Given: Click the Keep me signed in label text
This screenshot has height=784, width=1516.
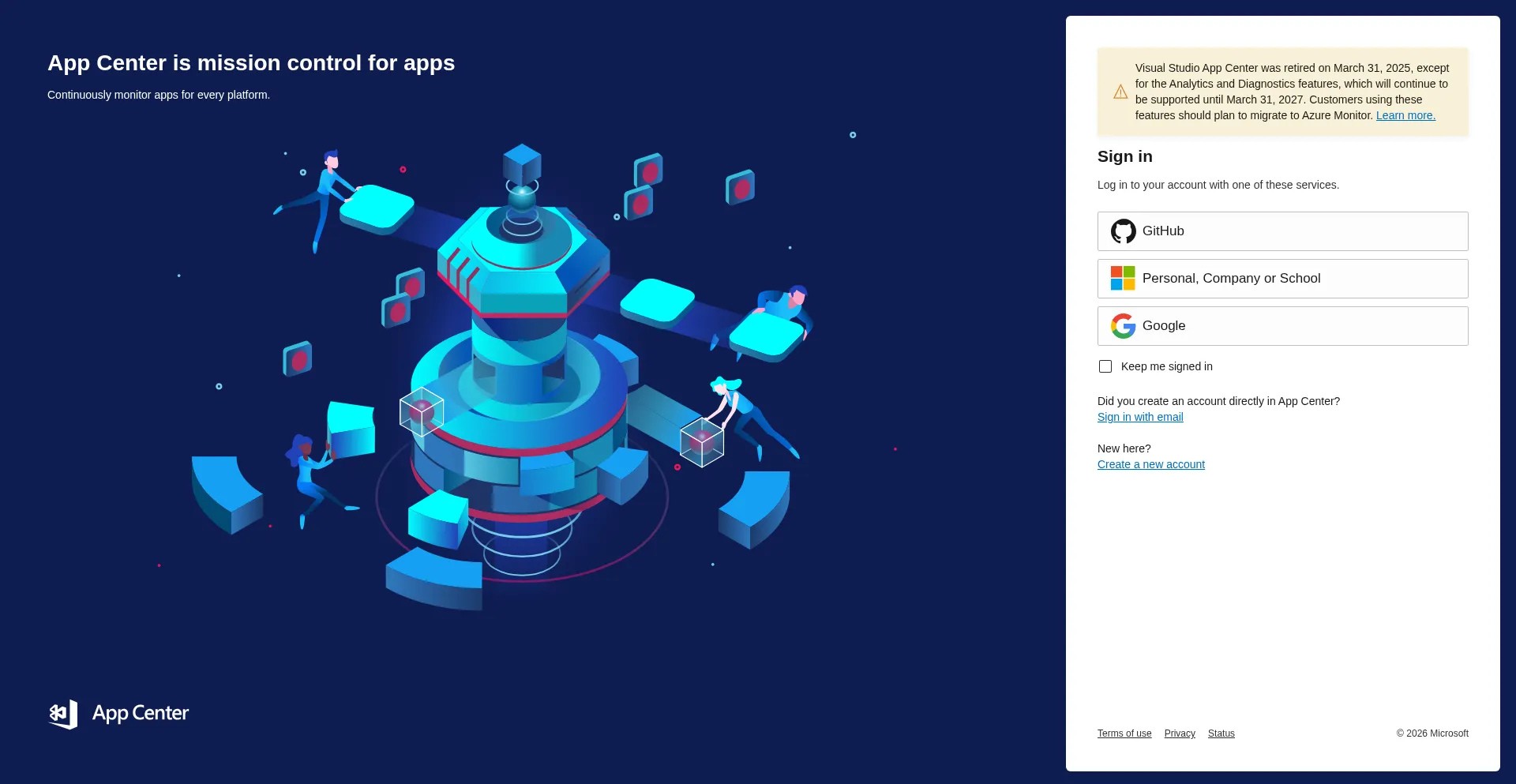Looking at the screenshot, I should (x=1166, y=366).
